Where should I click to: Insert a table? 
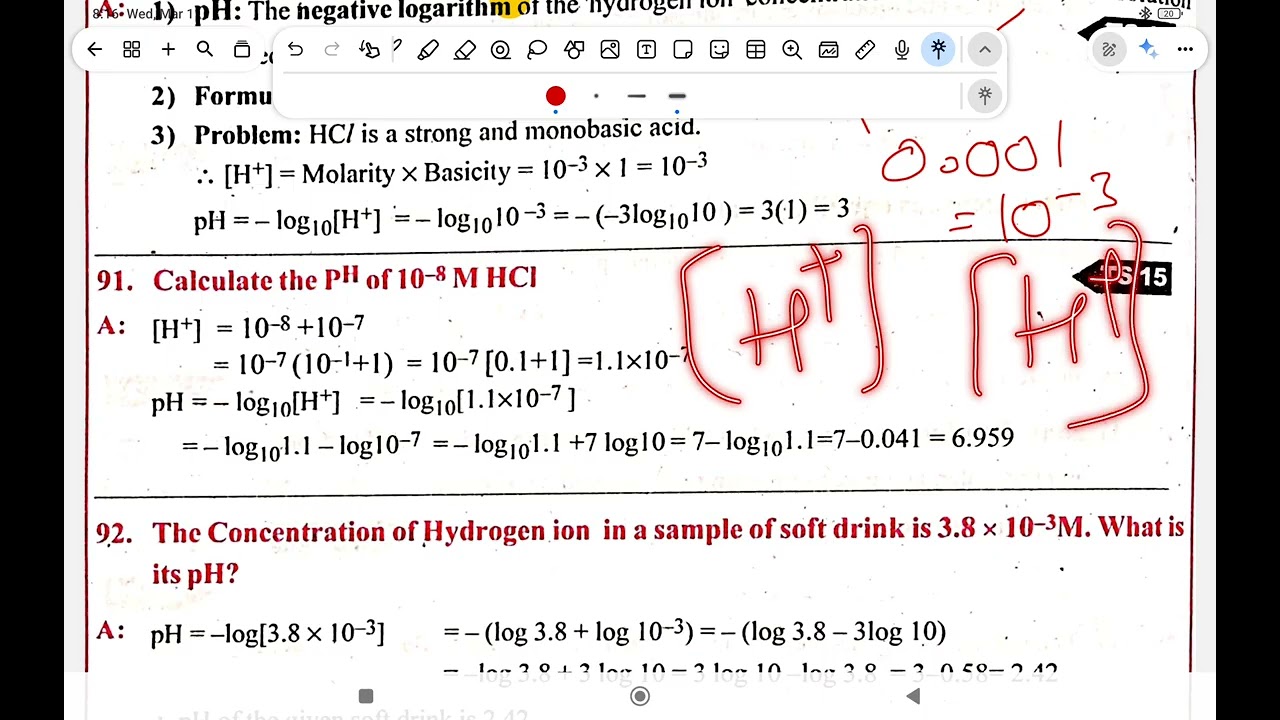756,50
